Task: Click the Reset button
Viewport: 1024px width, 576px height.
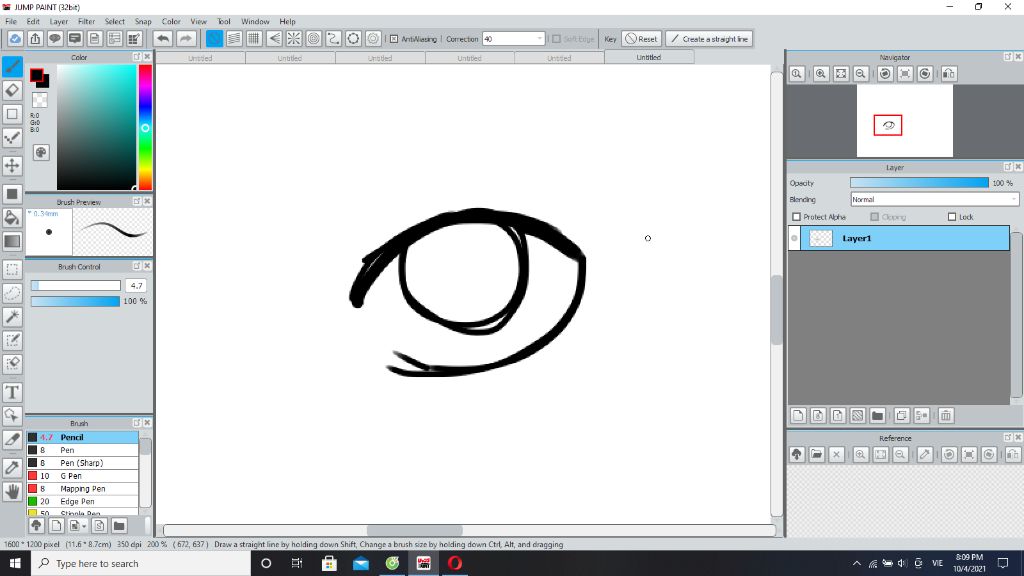Action: click(x=641, y=39)
